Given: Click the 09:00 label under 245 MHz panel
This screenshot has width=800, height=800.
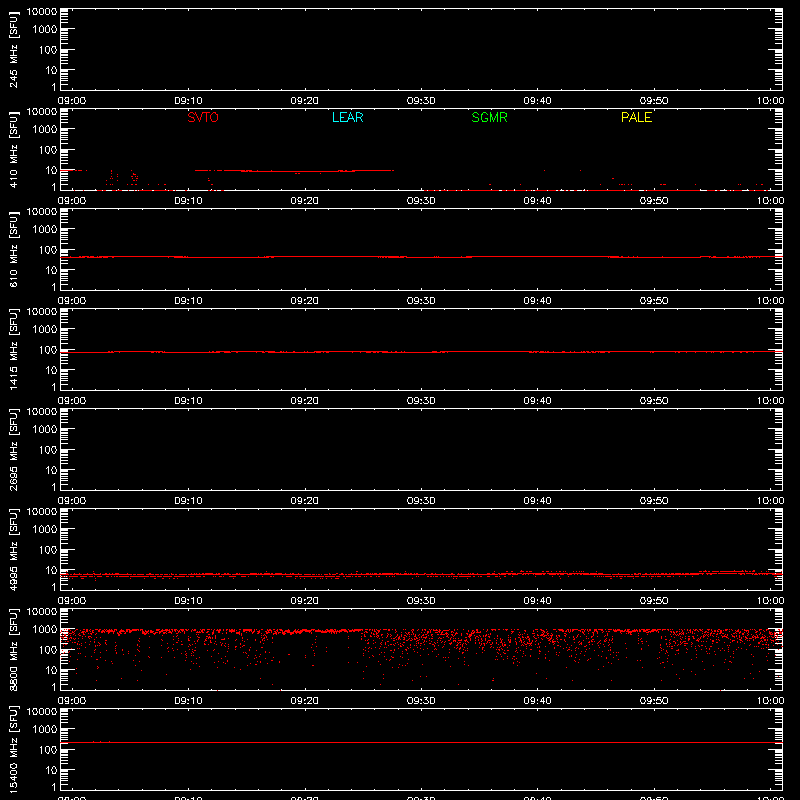Looking at the screenshot, I should tap(72, 101).
